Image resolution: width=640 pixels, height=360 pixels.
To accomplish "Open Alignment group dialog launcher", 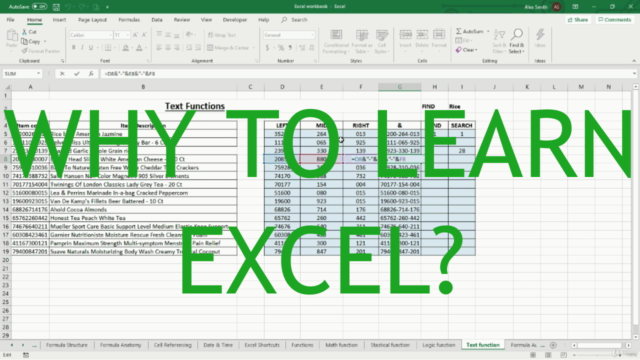I will (x=257, y=61).
